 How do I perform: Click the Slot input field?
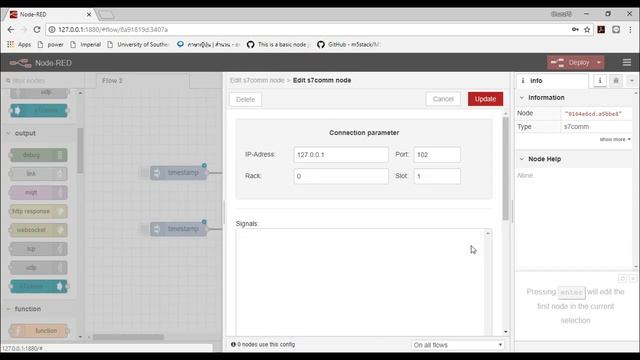[437, 176]
